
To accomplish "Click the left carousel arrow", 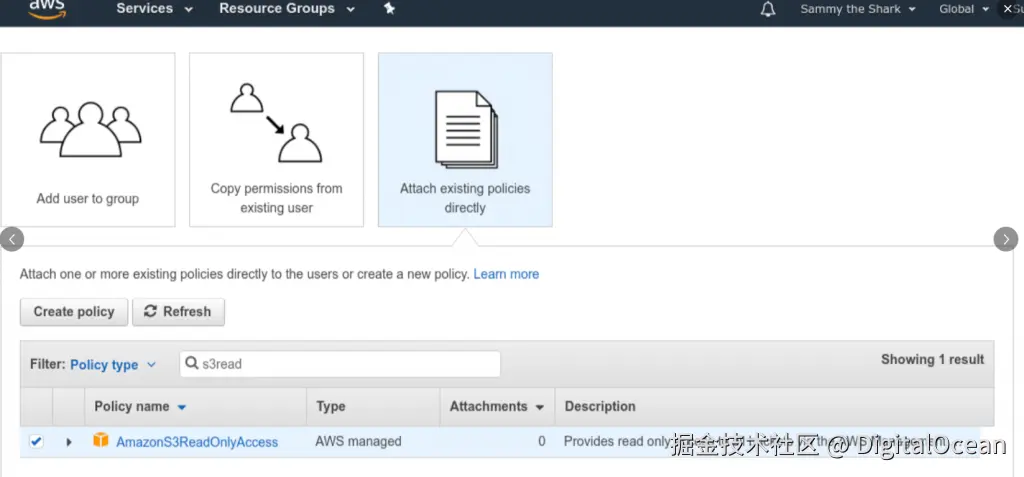I will pyautogui.click(x=12, y=239).
